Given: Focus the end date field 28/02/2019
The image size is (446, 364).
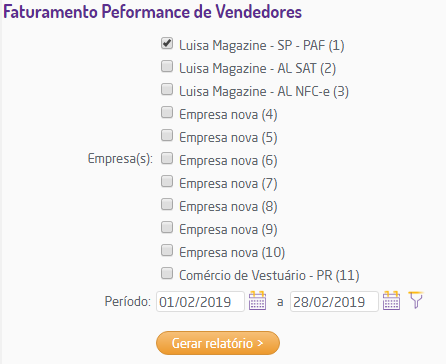Looking at the screenshot, I should (334, 302).
